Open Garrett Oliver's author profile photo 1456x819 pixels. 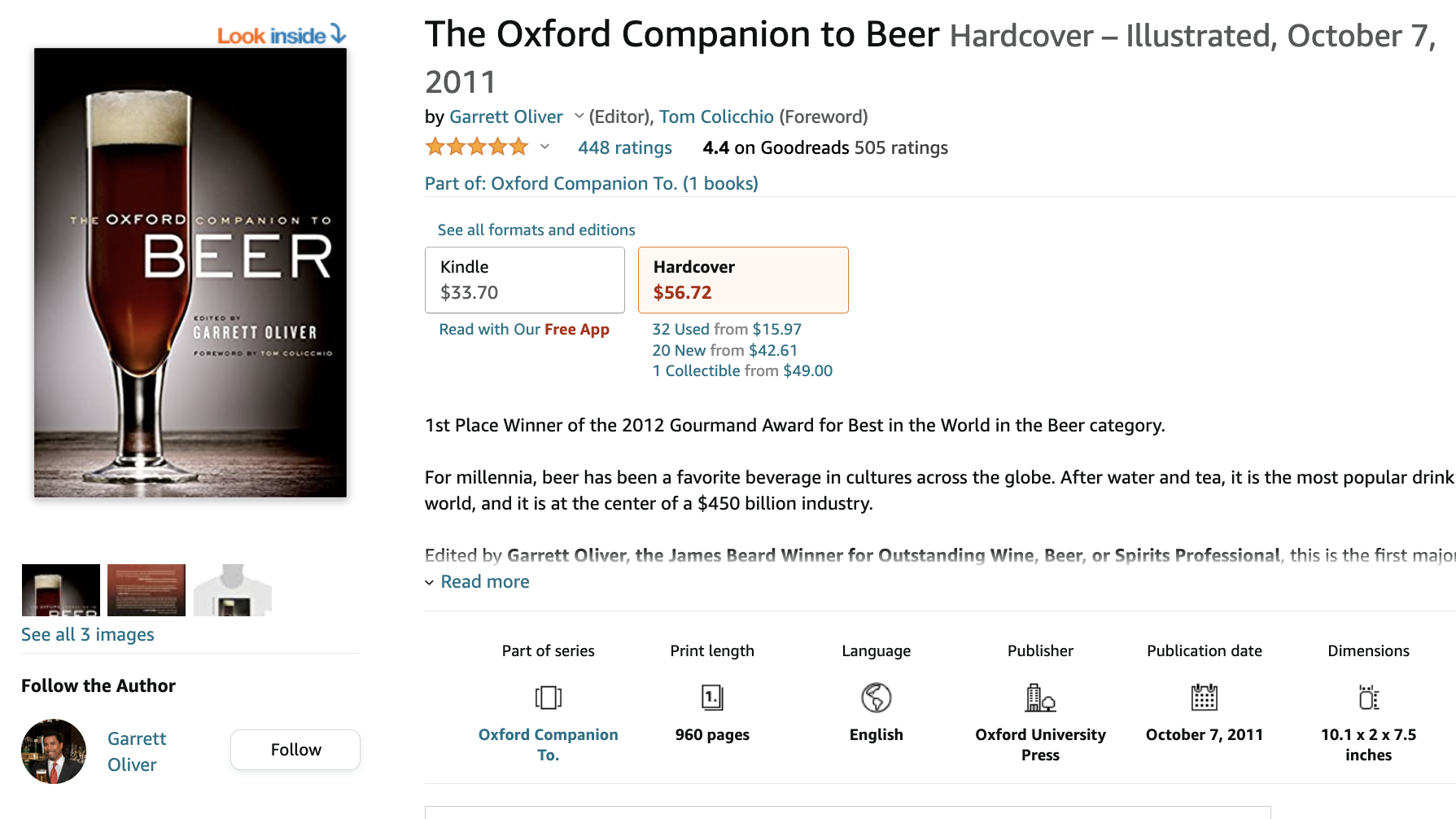coord(54,751)
